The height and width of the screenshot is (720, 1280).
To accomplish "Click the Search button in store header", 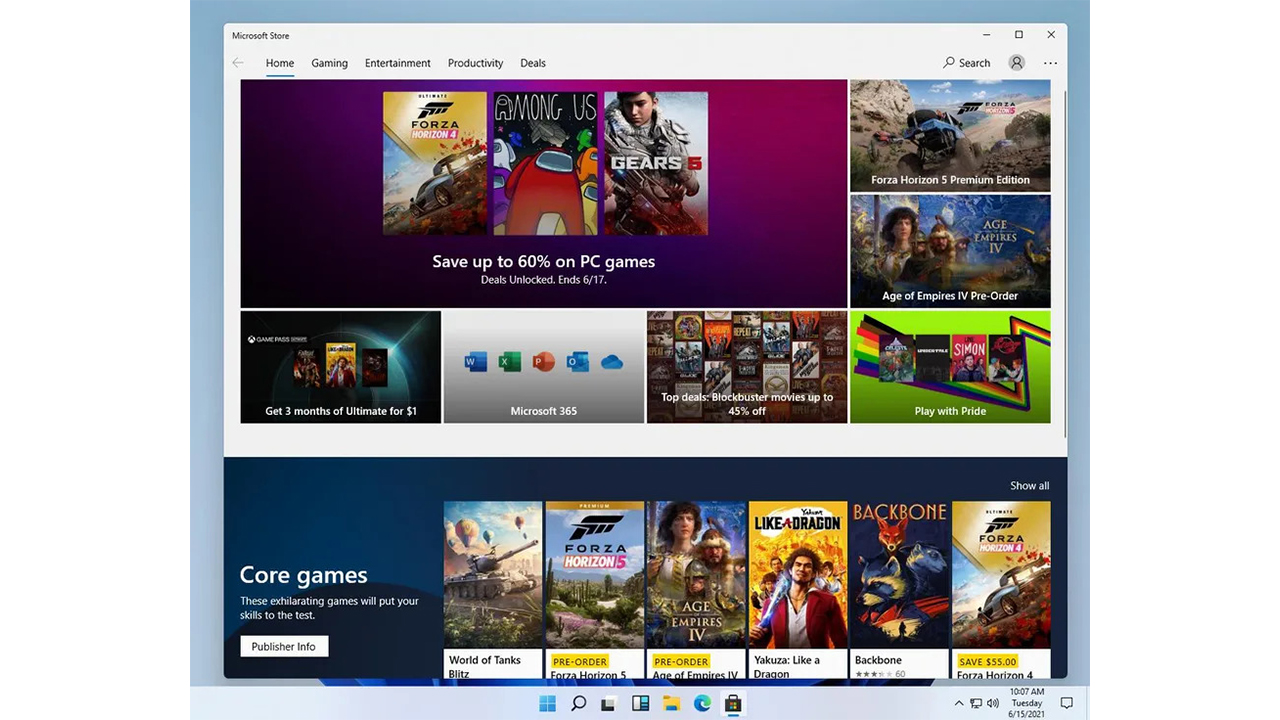I will pos(966,63).
